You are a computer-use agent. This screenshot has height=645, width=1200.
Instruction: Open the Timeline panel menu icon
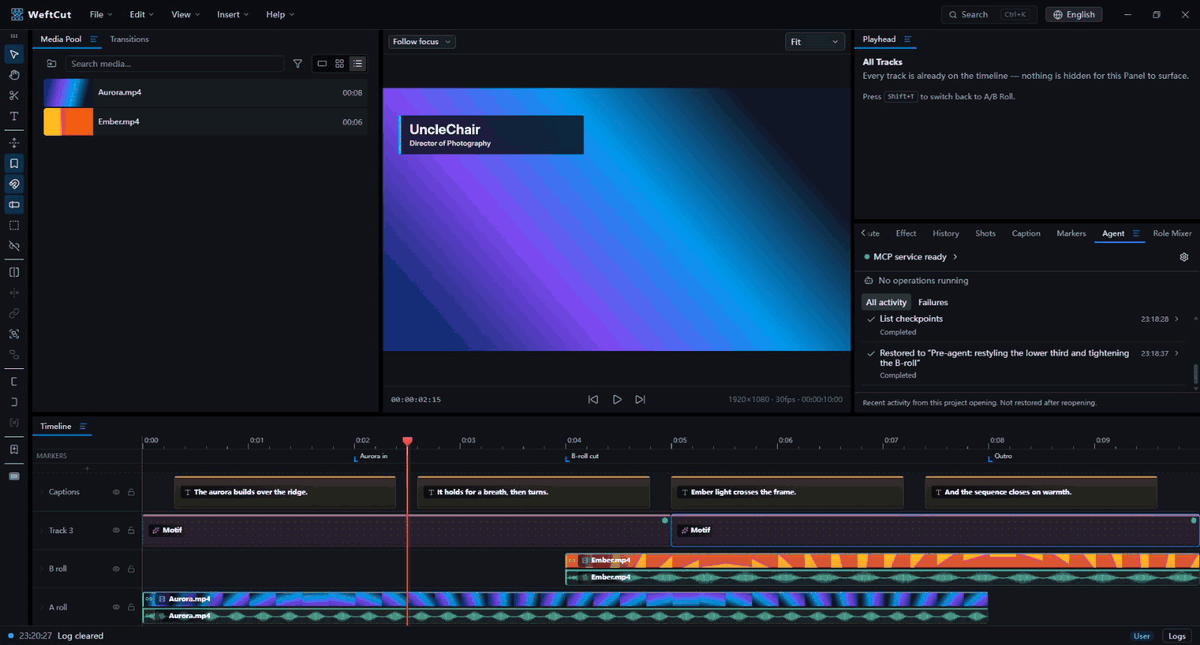coord(83,426)
